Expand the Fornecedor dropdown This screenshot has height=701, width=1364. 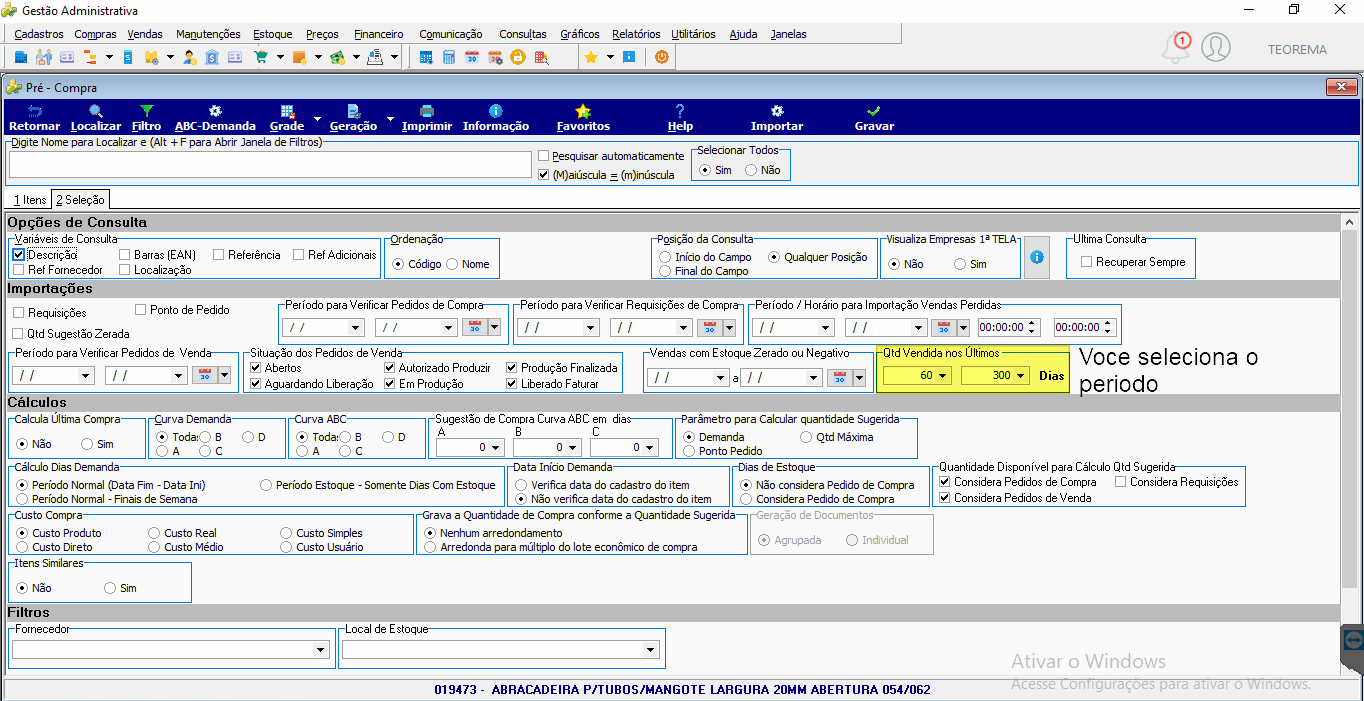pyautogui.click(x=320, y=650)
